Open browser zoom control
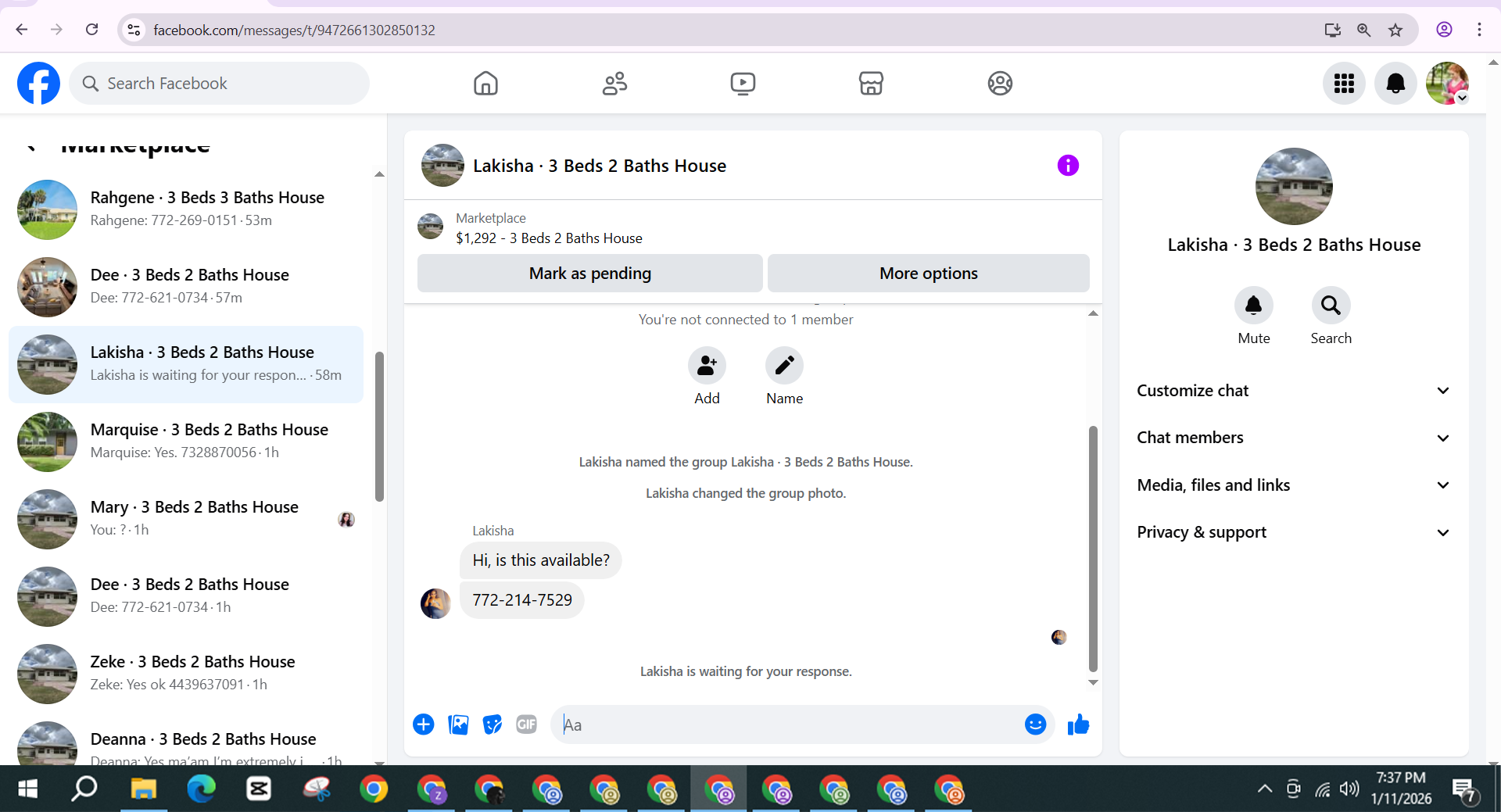Screen dimensions: 1501x812 (x=1364, y=30)
